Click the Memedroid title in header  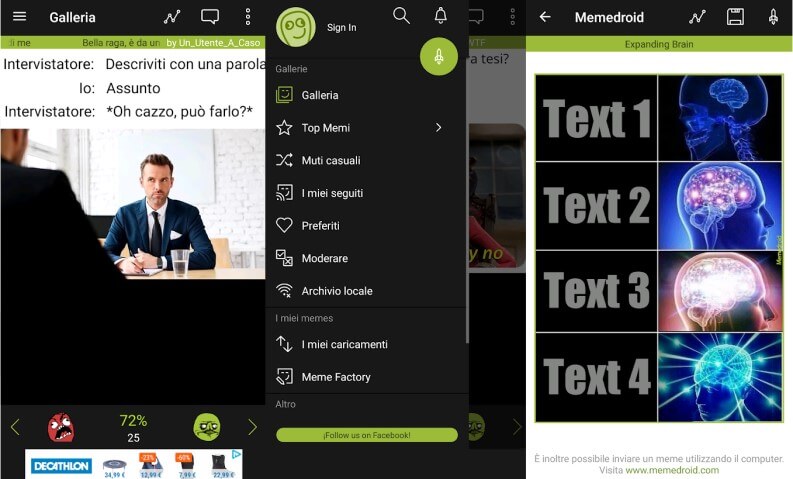click(x=609, y=17)
